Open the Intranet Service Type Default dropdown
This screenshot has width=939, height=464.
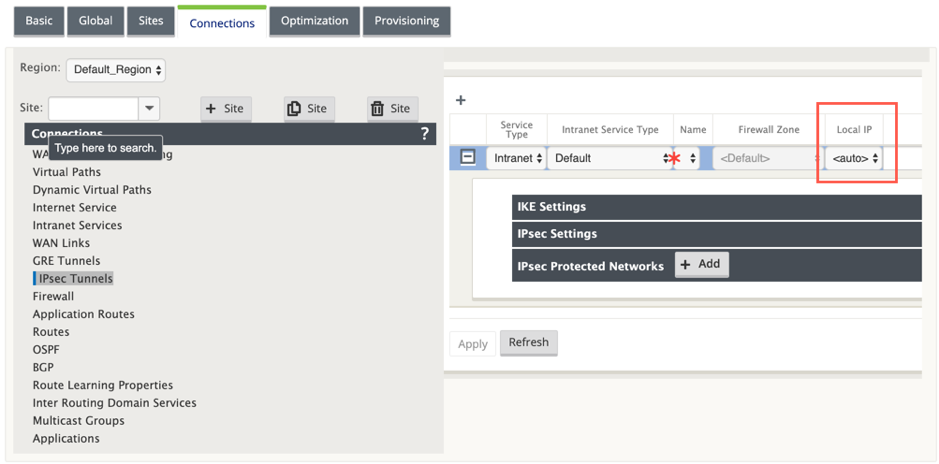coord(609,159)
